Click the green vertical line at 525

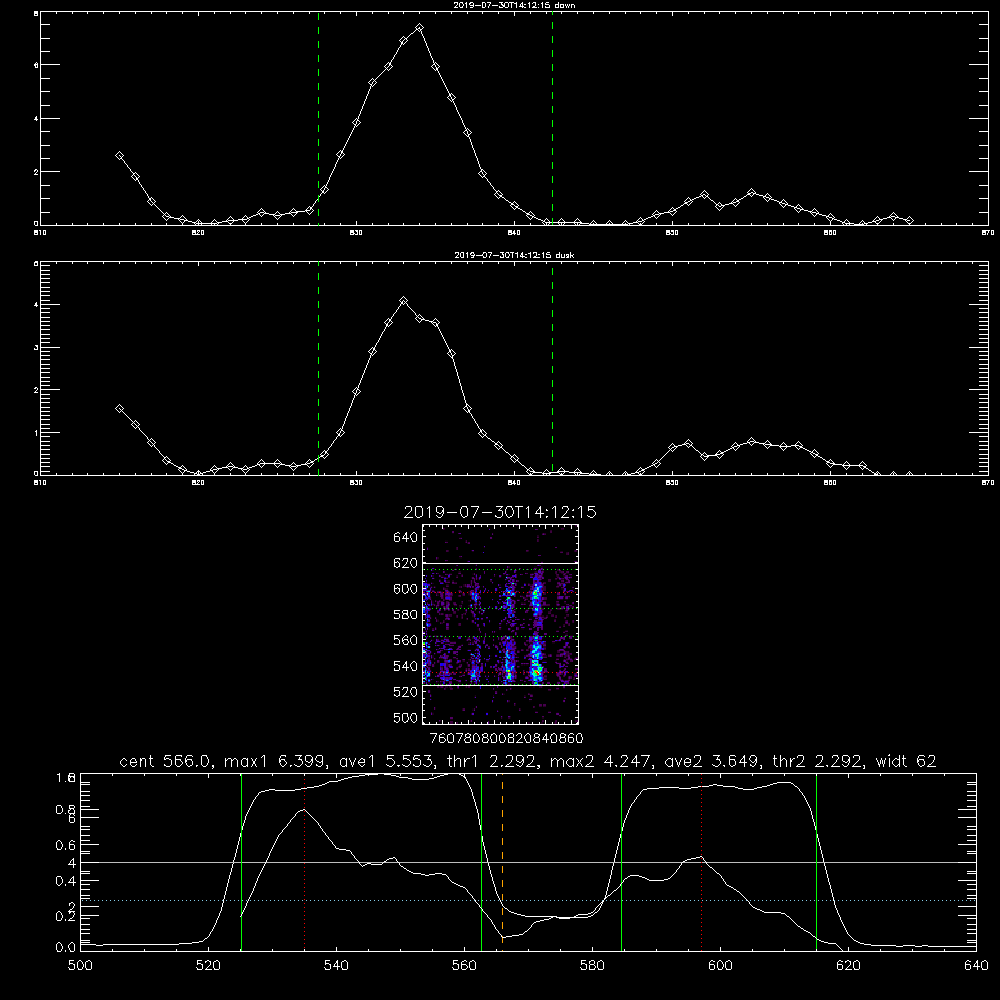(x=241, y=862)
